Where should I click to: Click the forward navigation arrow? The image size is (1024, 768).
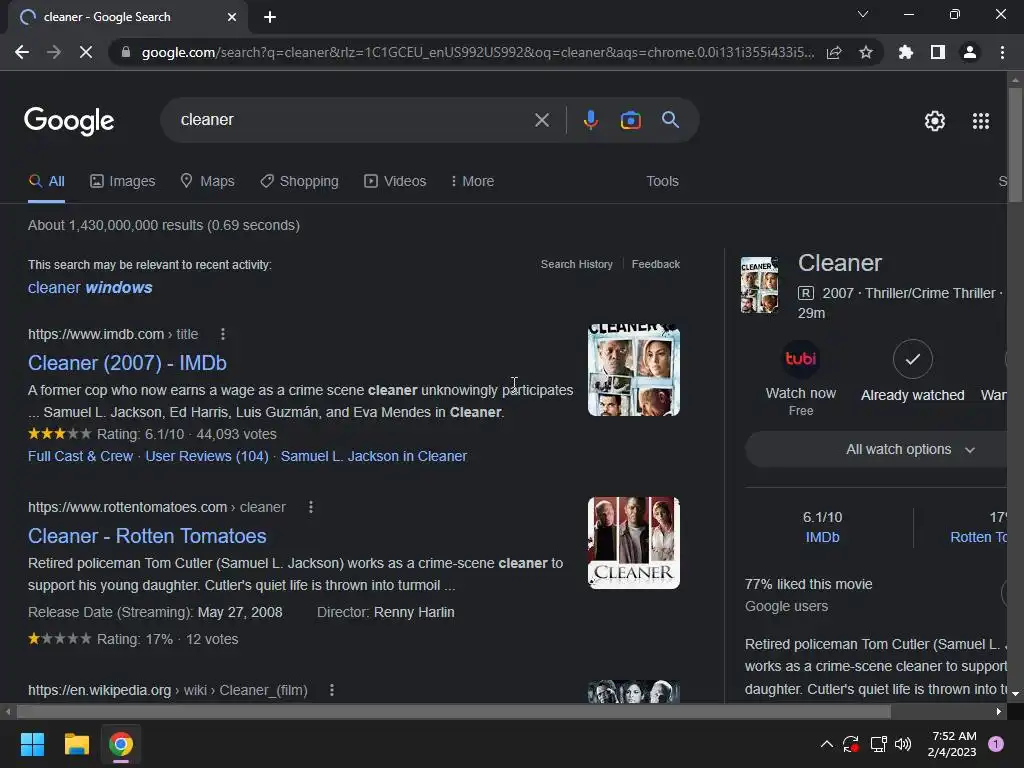coord(54,52)
